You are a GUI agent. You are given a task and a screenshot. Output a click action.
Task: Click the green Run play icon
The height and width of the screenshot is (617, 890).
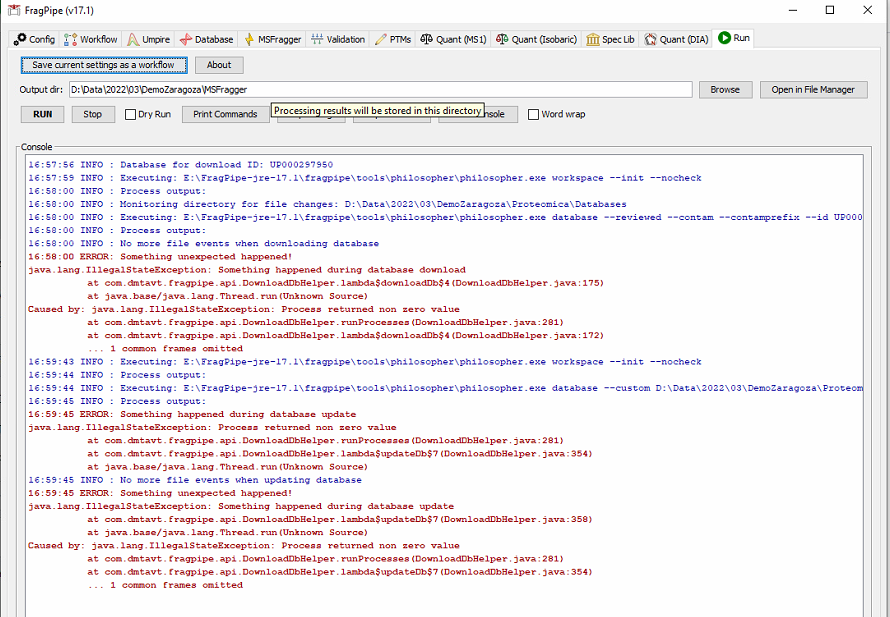point(726,39)
